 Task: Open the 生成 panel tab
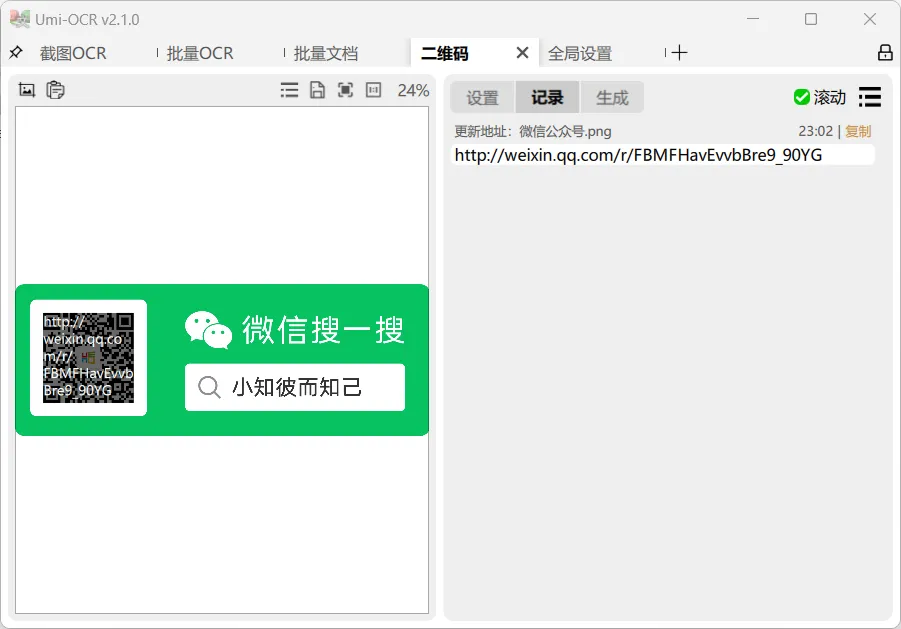click(612, 97)
